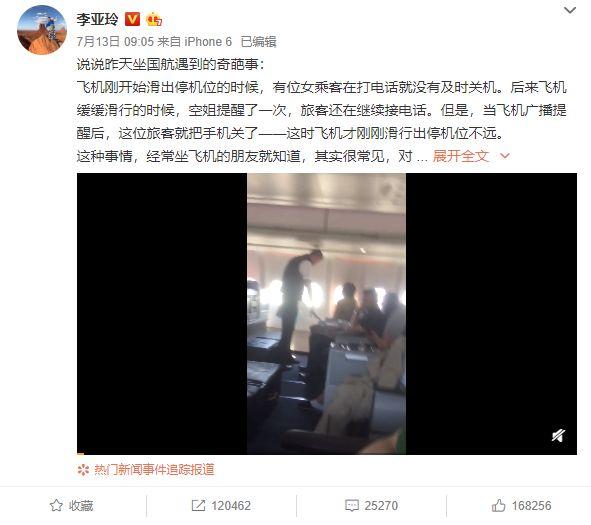Click the 收藏 star icon
The image size is (591, 525).
tap(56, 505)
